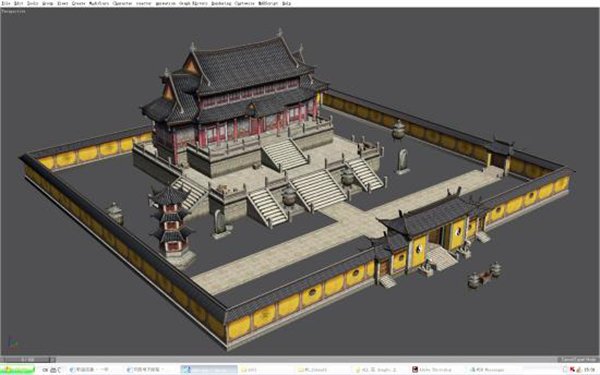Open the Group menu
Screen dimensions: 600x375
[x=47, y=3]
